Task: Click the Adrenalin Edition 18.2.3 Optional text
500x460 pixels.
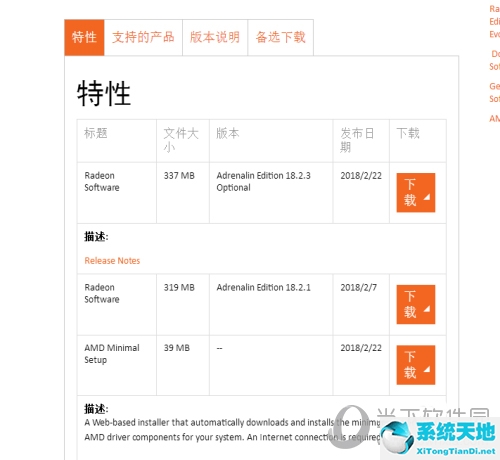Action: 263,182
